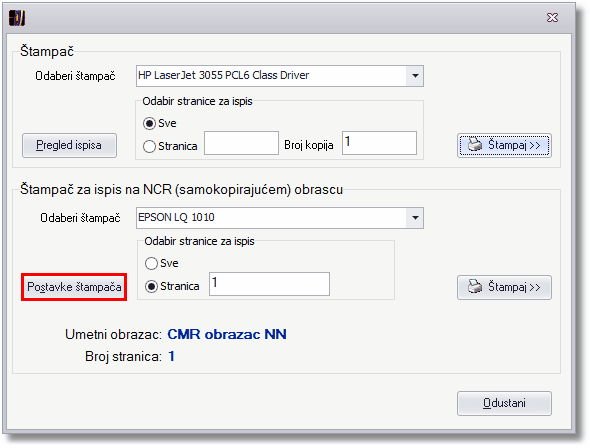Click the top Štampaj >> button text
The image size is (590, 448).
pos(514,145)
